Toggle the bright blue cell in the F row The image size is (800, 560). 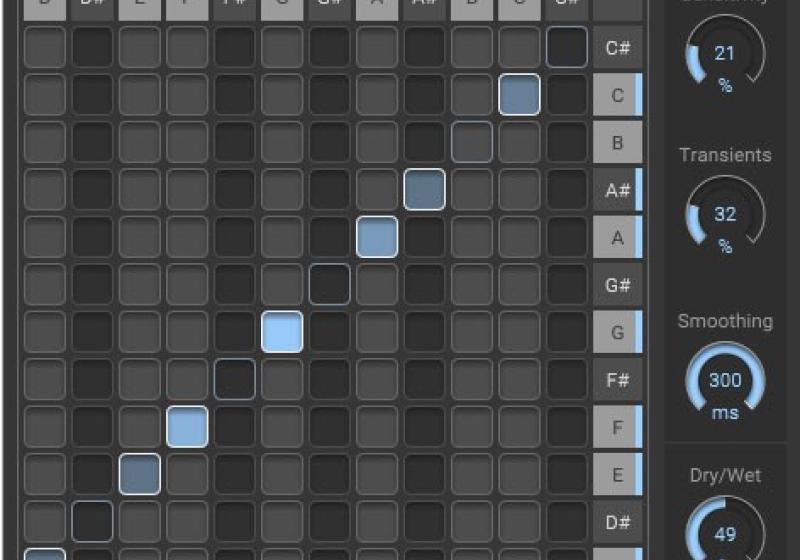tap(187, 426)
